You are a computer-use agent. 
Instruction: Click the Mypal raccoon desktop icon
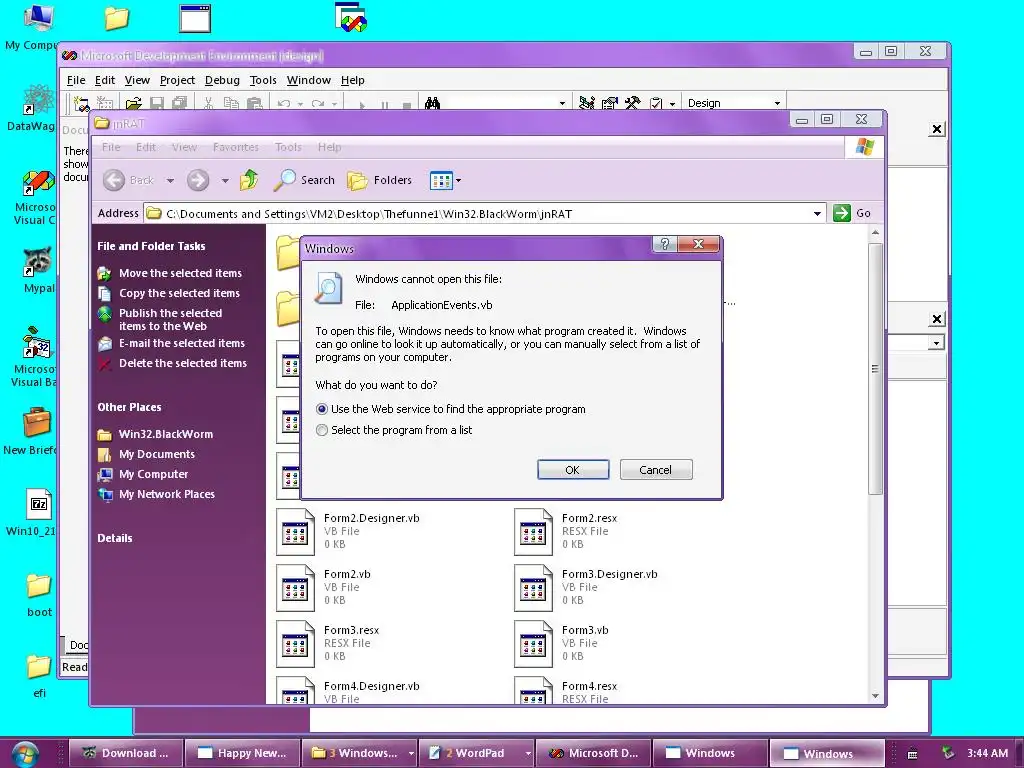click(38, 261)
